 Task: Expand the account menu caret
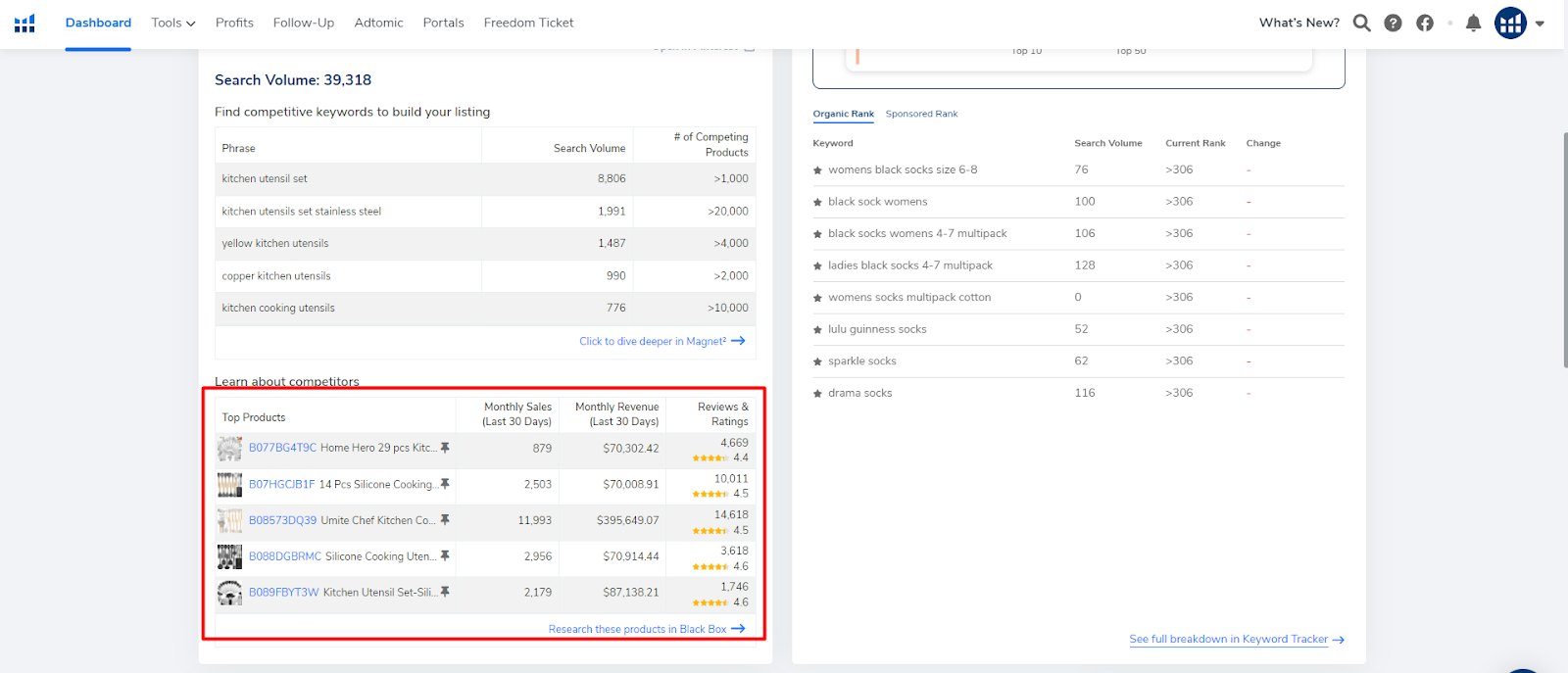point(1540,24)
